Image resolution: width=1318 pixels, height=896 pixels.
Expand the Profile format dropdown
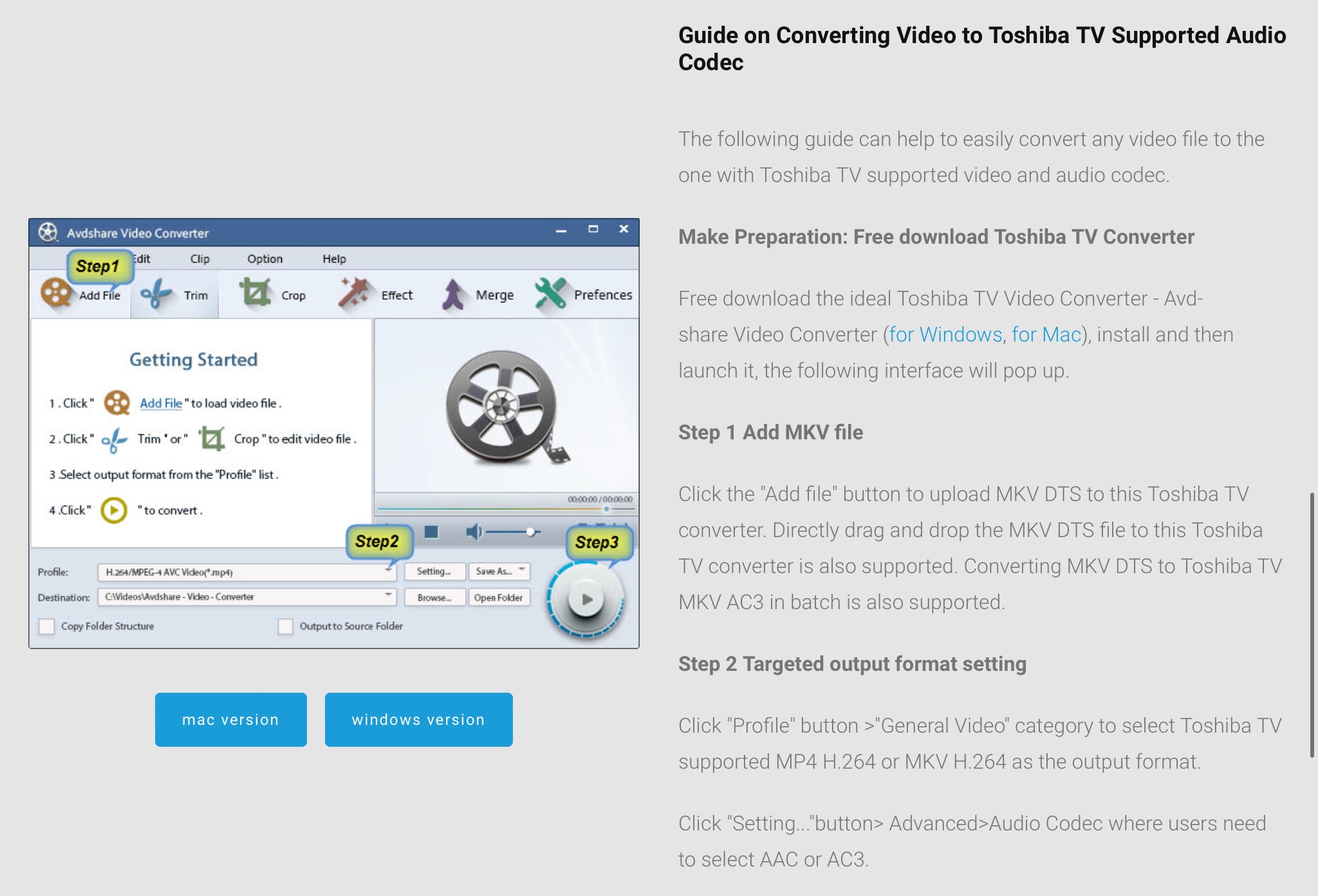tap(388, 571)
